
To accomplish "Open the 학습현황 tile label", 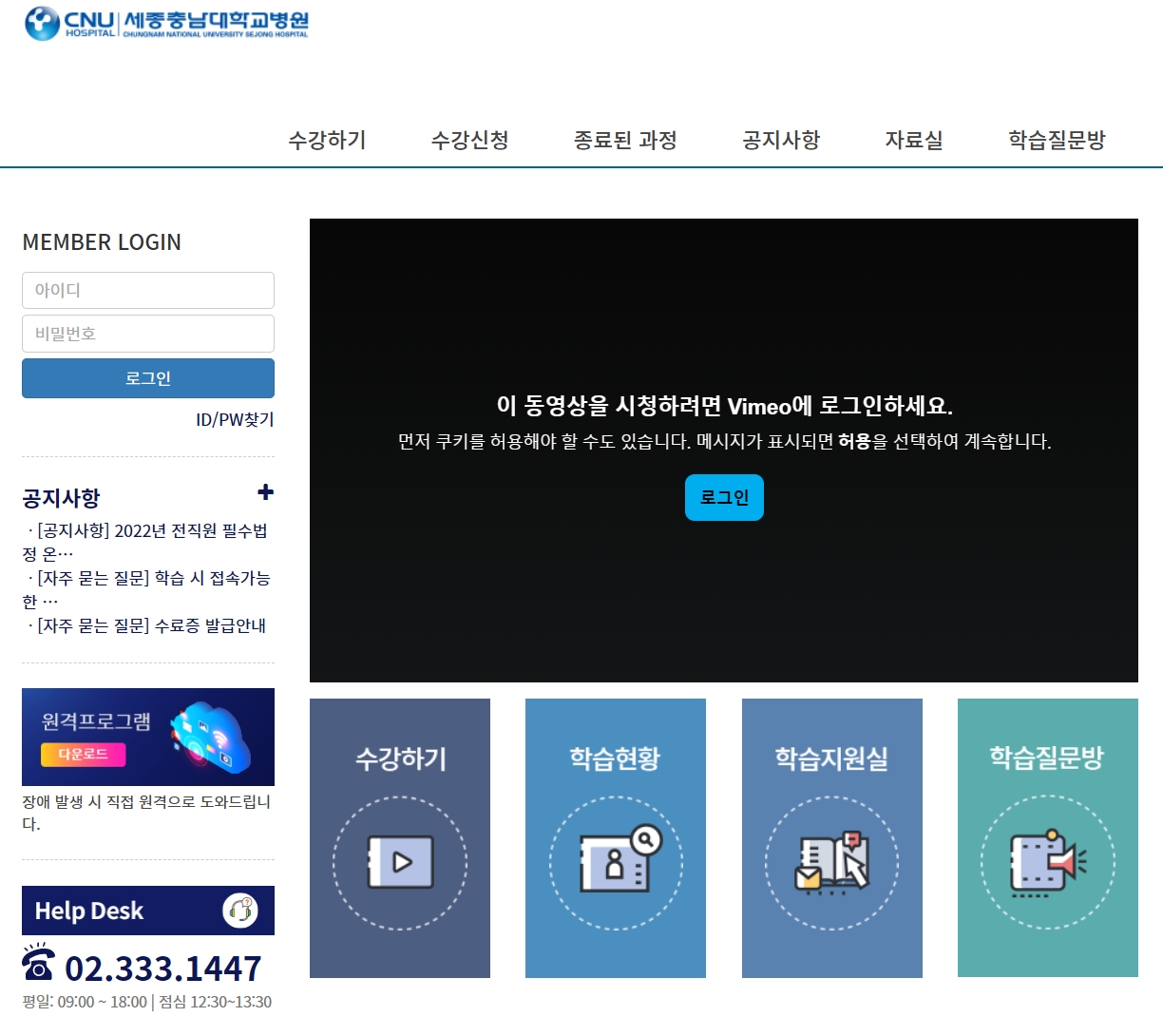I will click(616, 758).
